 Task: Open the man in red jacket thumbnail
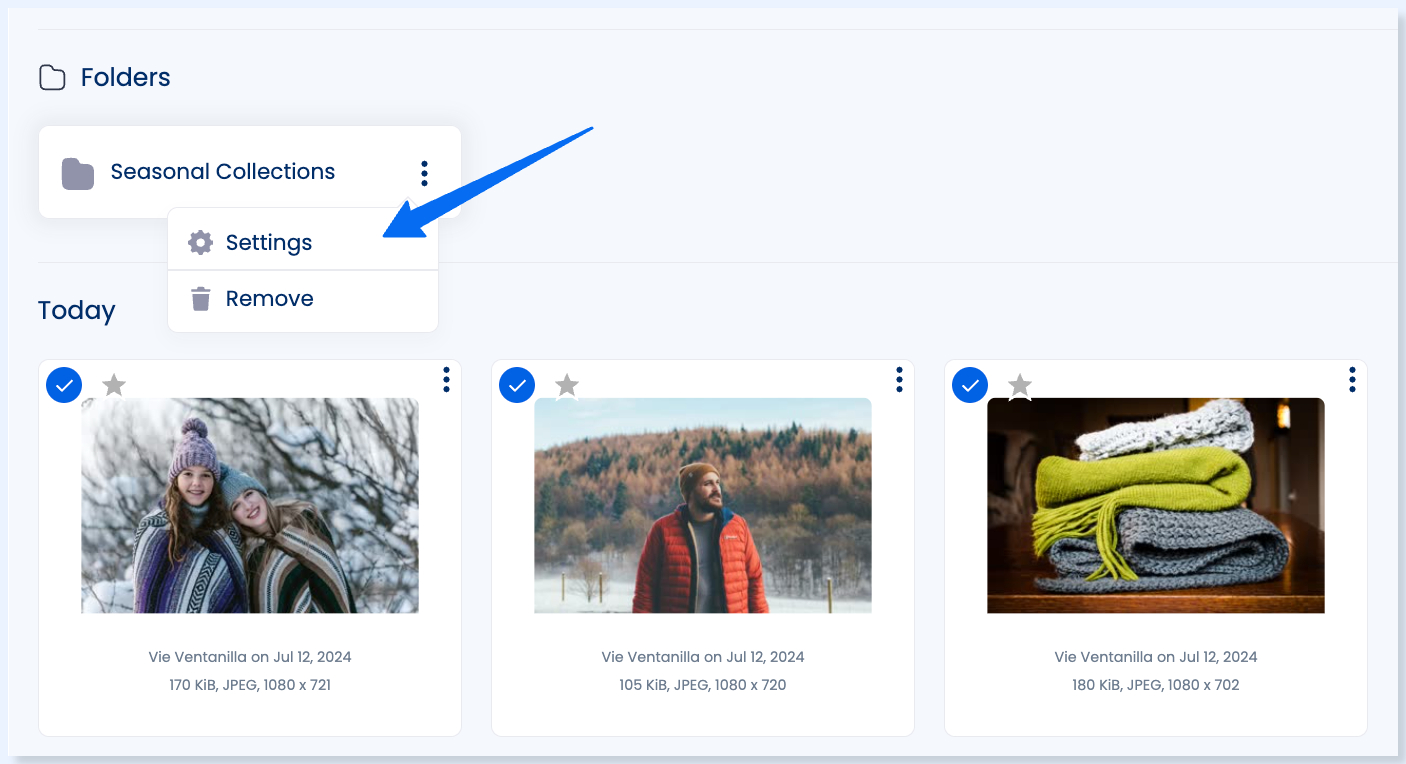[x=703, y=505]
